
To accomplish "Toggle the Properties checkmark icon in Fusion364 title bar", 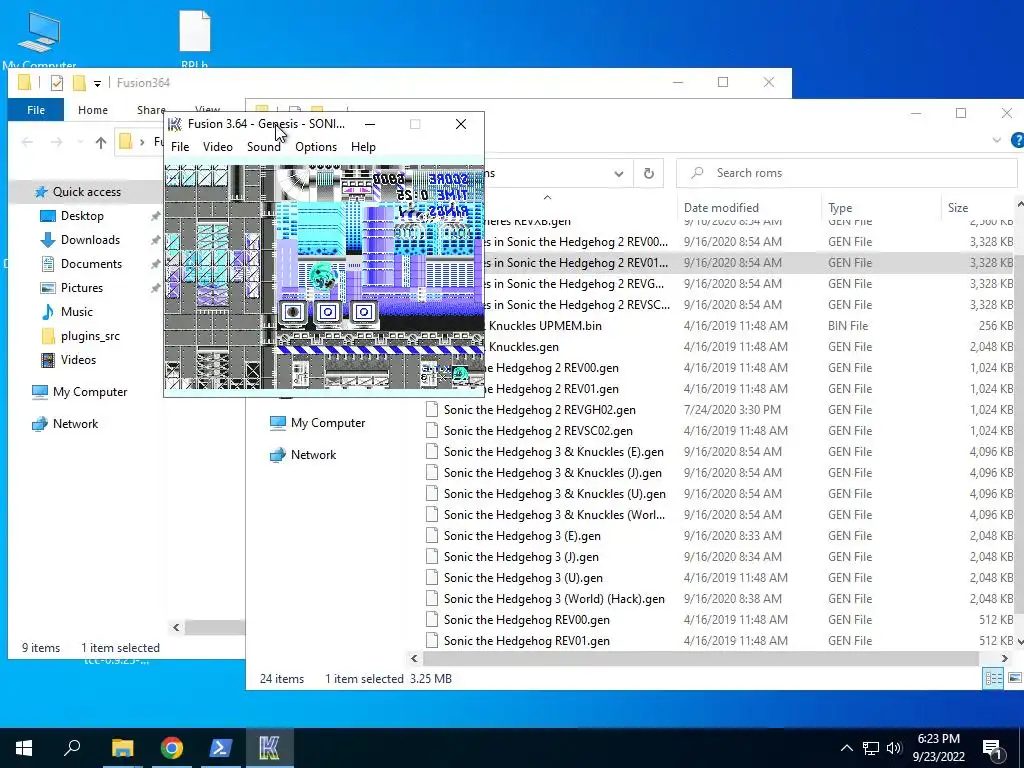I will pos(57,83).
